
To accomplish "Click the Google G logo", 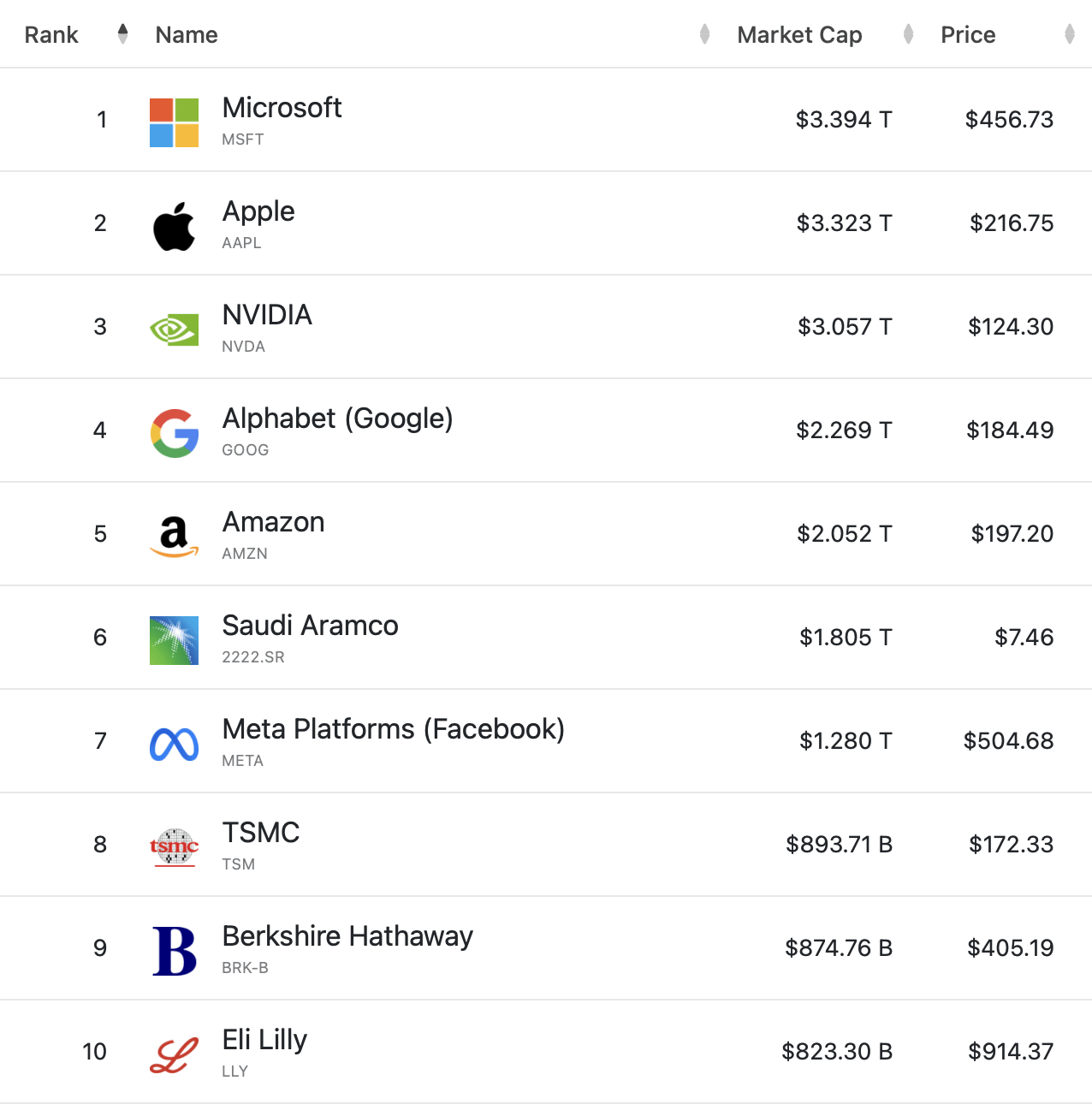I will [174, 433].
